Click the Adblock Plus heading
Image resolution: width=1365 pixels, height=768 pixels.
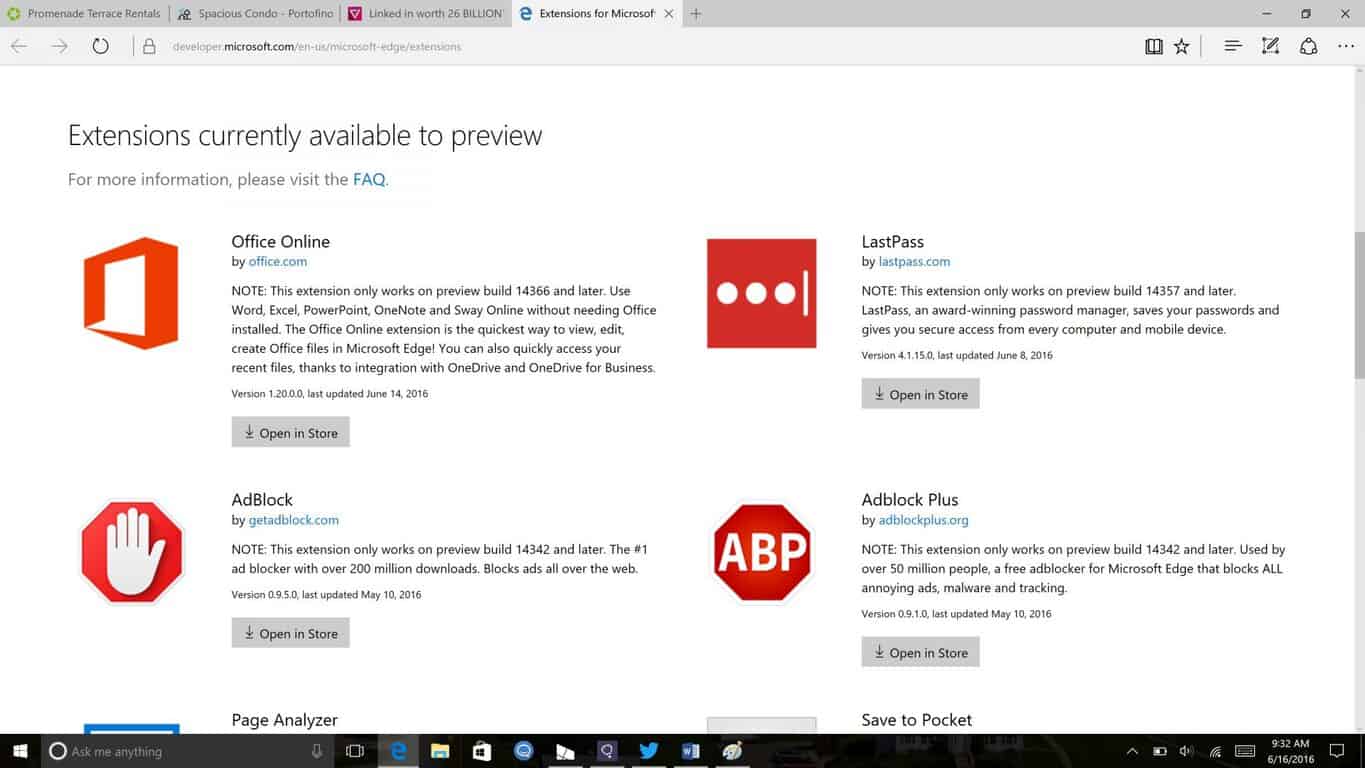(x=910, y=499)
